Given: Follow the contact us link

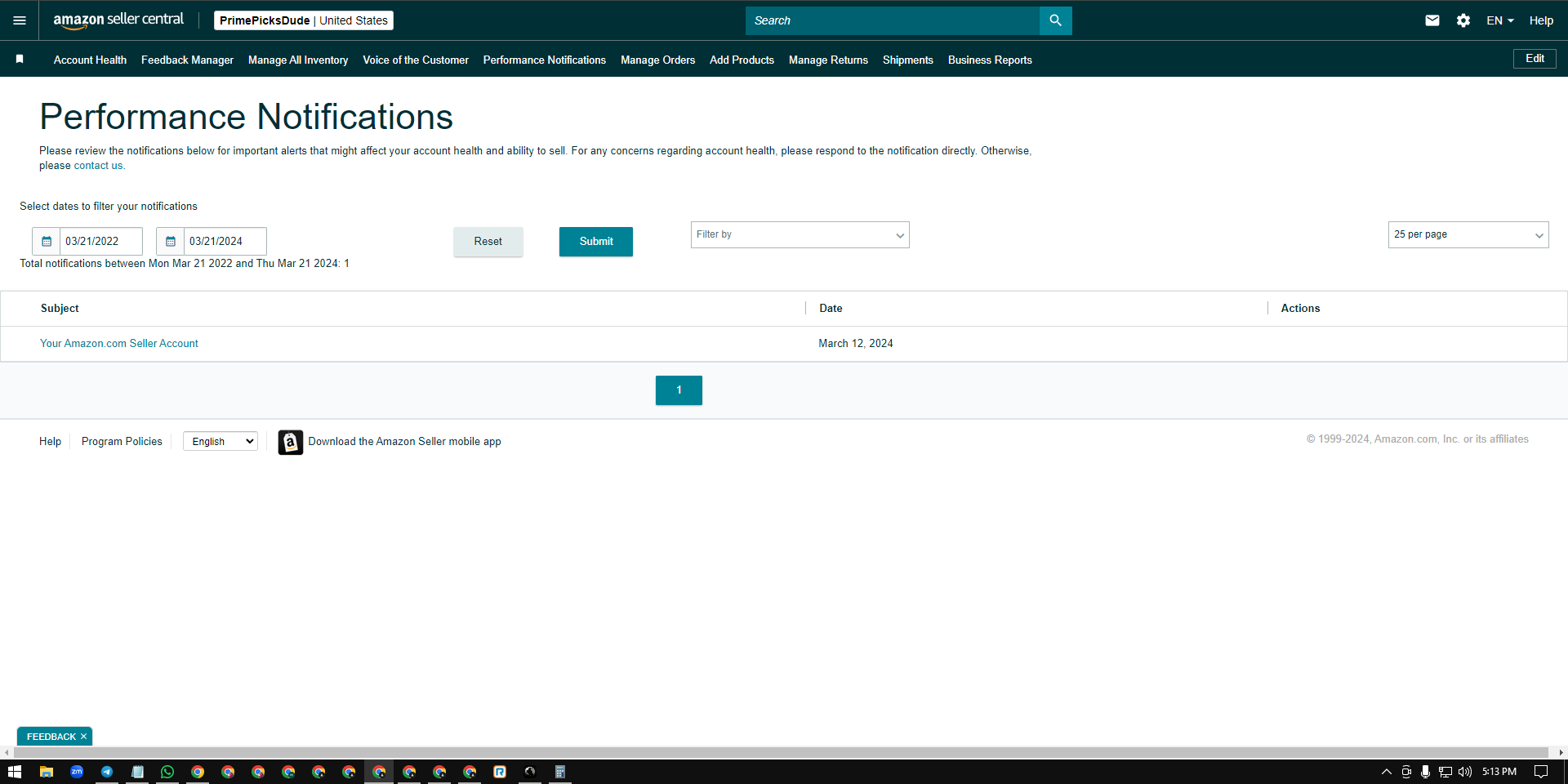Looking at the screenshot, I should 98,166.
